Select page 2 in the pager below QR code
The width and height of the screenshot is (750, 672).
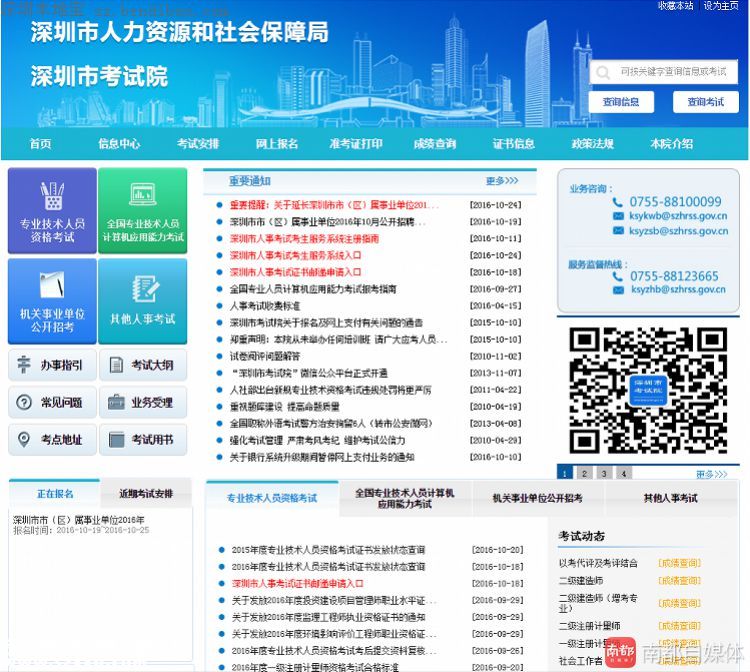click(x=585, y=473)
